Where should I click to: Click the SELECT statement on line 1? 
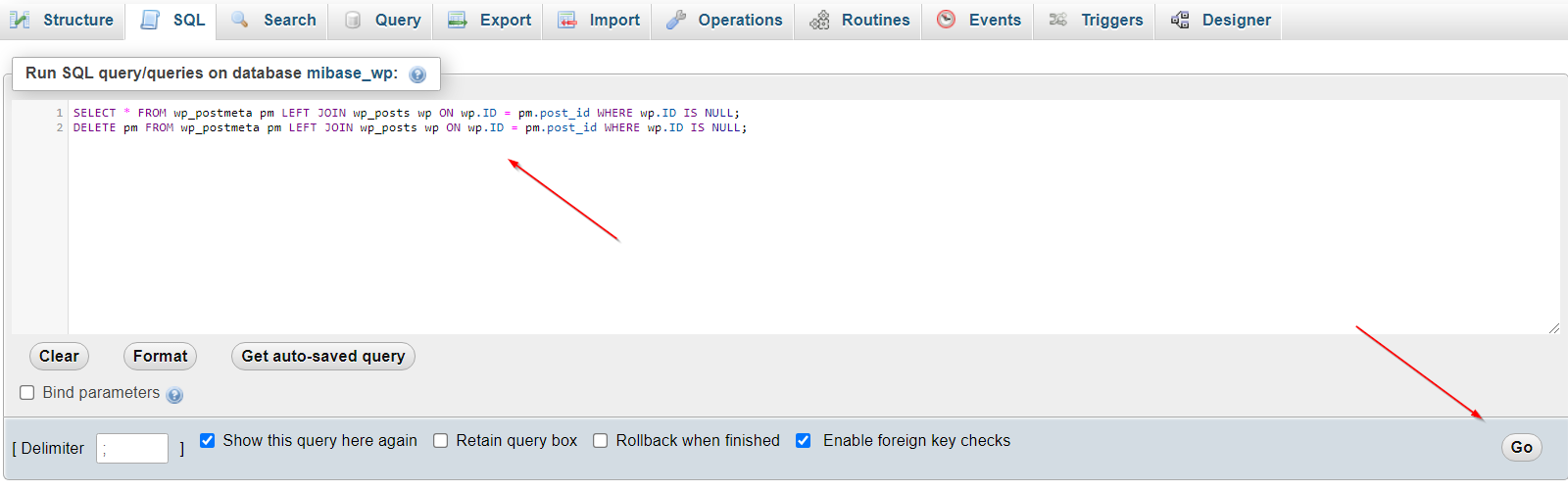(407, 113)
